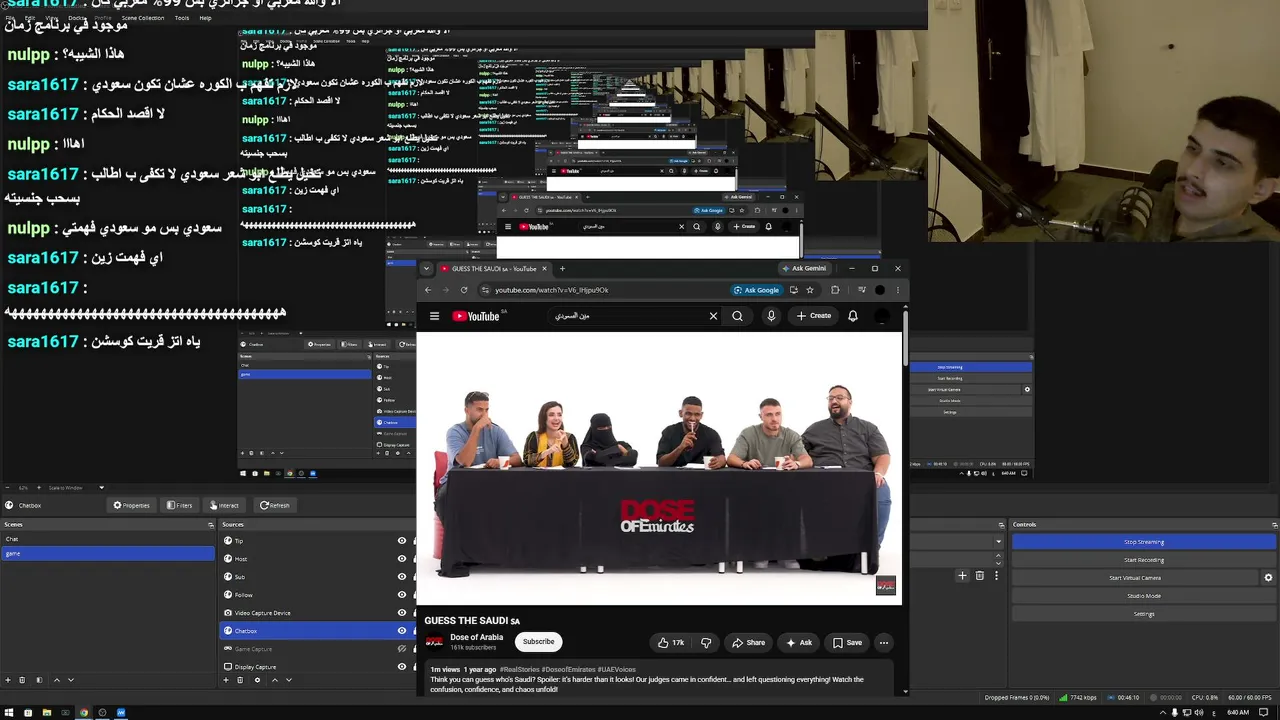
Task: Add a new source with plus icon
Action: point(226,680)
